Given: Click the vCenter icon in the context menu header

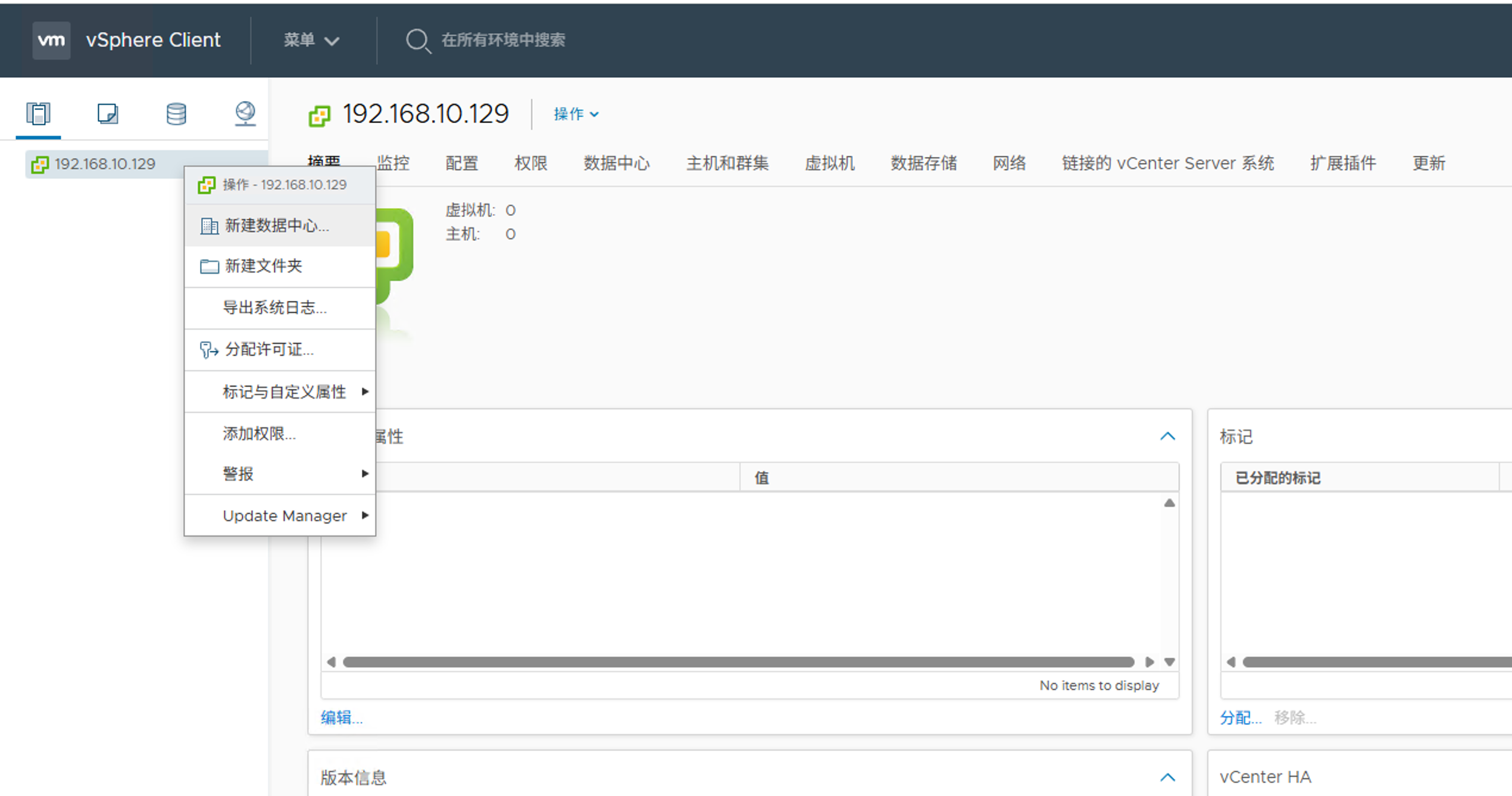Looking at the screenshot, I should (207, 185).
